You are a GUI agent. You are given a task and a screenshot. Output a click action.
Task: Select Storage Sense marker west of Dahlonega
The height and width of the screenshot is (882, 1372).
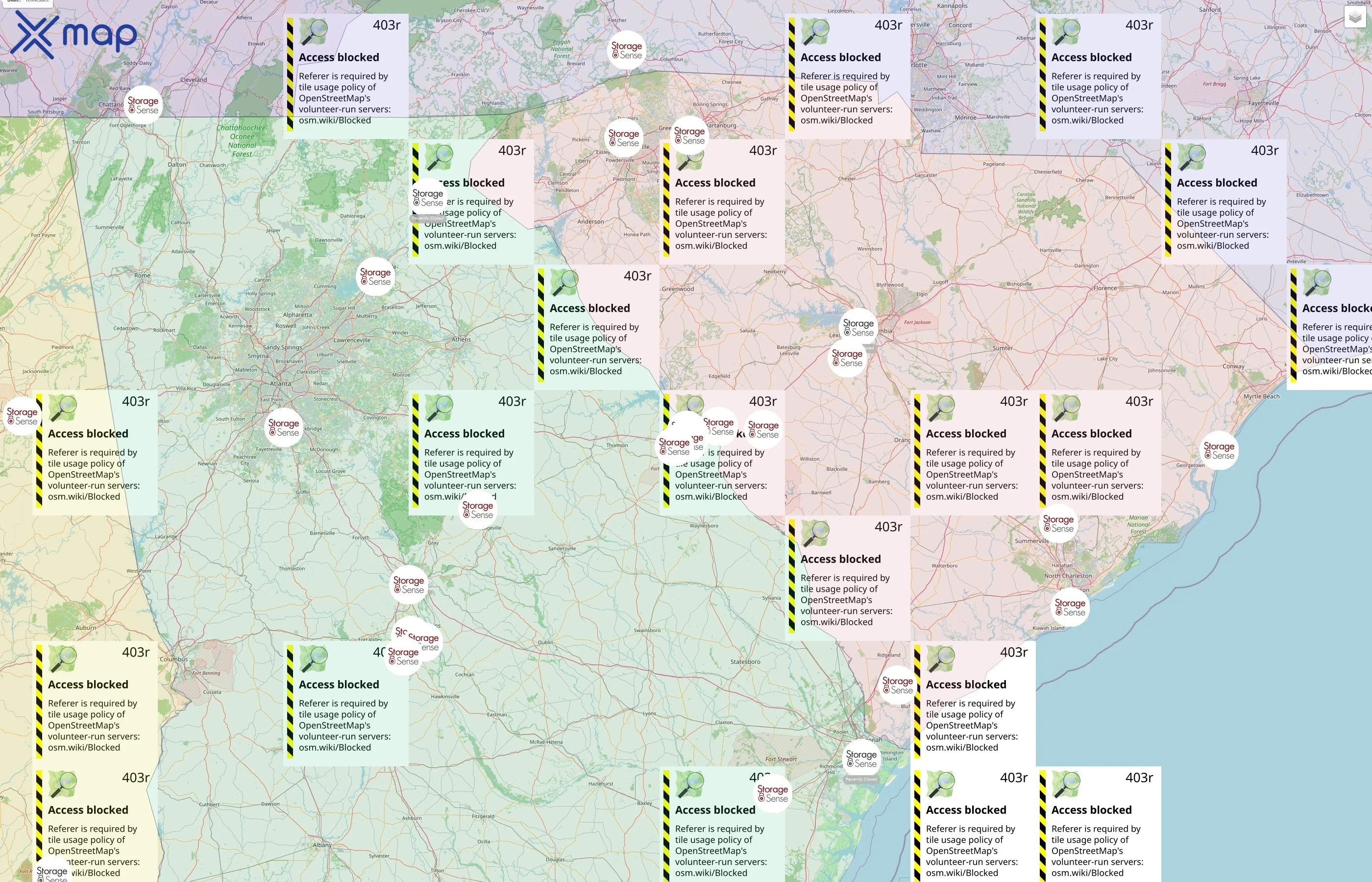point(428,197)
